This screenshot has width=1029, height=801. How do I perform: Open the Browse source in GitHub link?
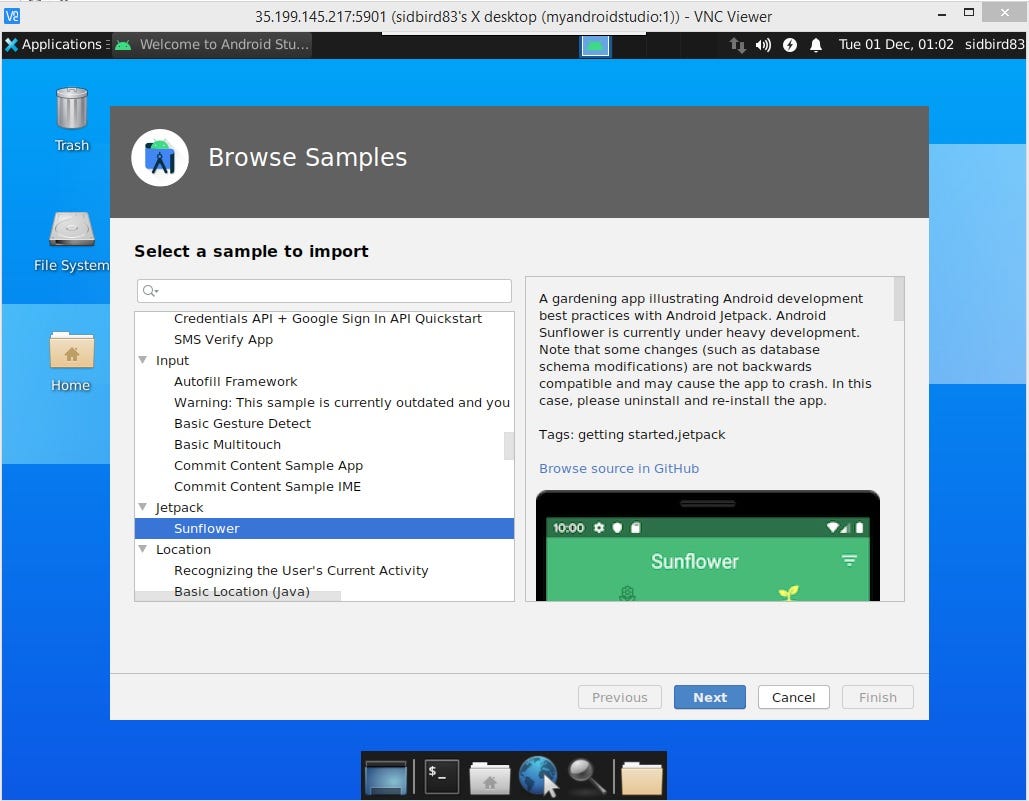[619, 468]
